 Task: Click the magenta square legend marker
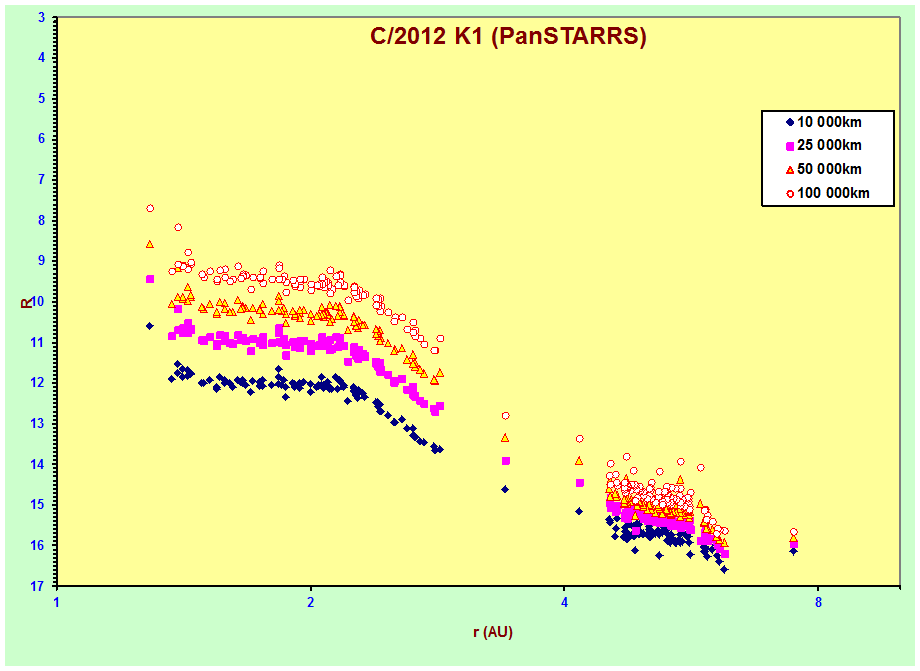point(790,146)
